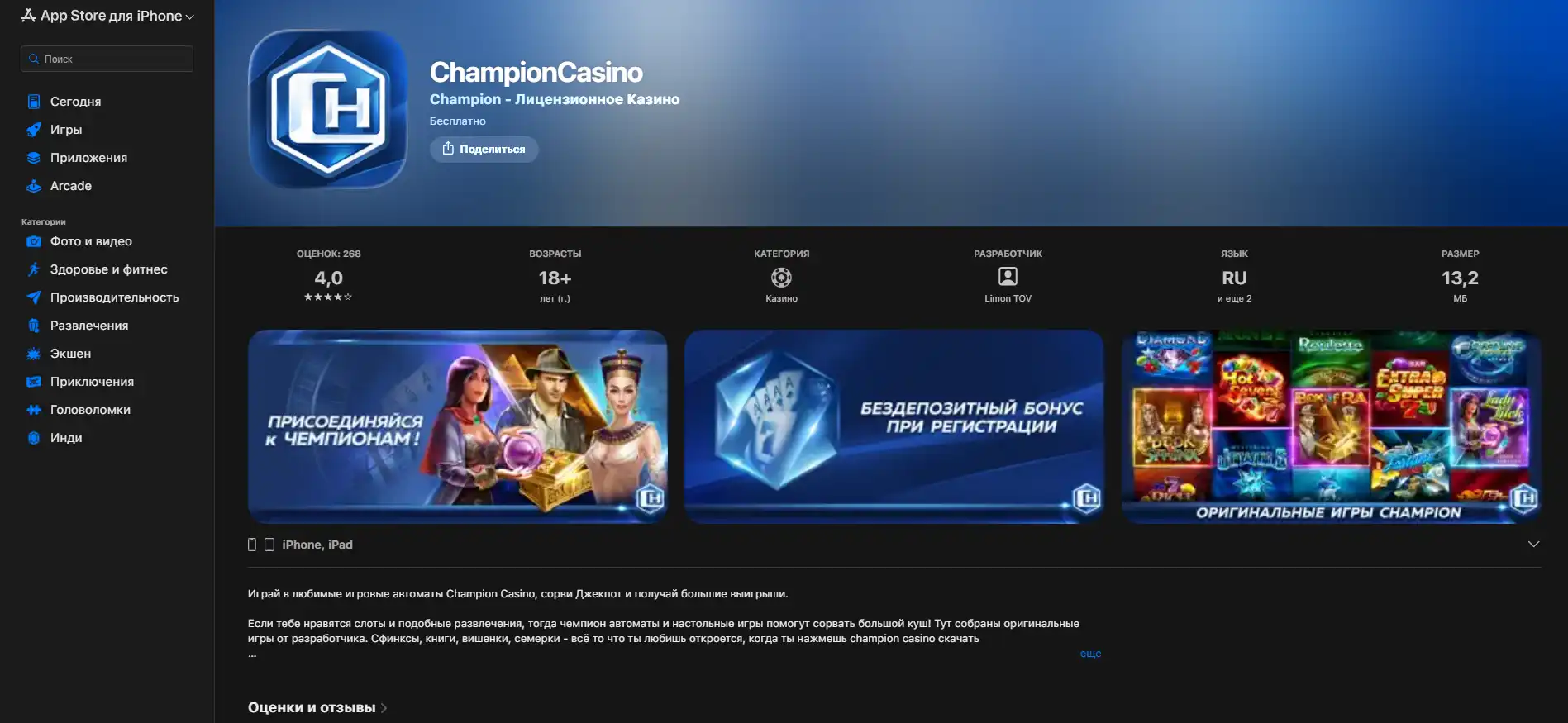This screenshot has height=723, width=1568.
Task: Show full description via еще link
Action: click(1090, 654)
